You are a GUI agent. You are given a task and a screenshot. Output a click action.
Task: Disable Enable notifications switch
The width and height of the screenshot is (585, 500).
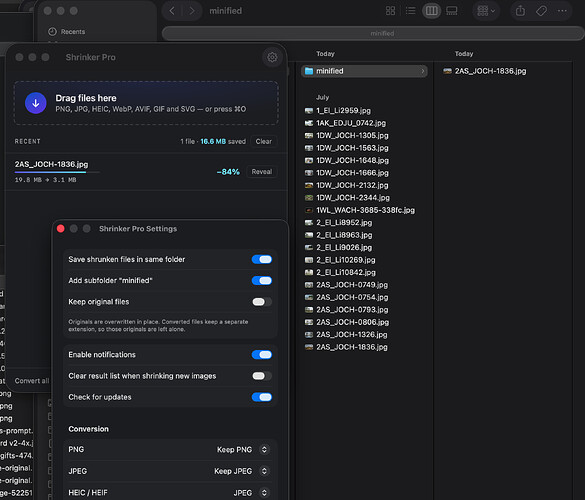click(x=262, y=354)
